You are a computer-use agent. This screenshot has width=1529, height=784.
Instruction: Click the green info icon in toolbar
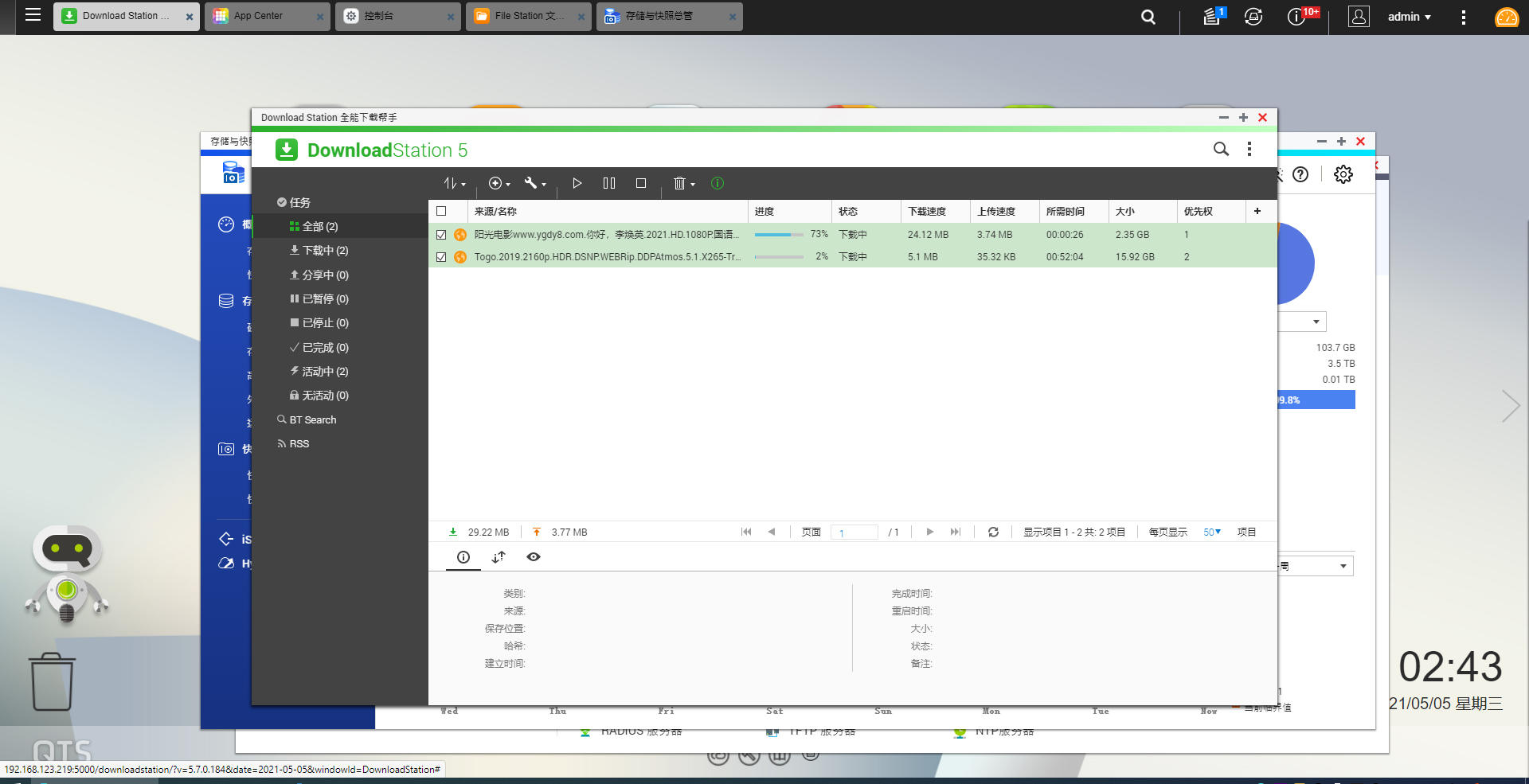pos(718,183)
